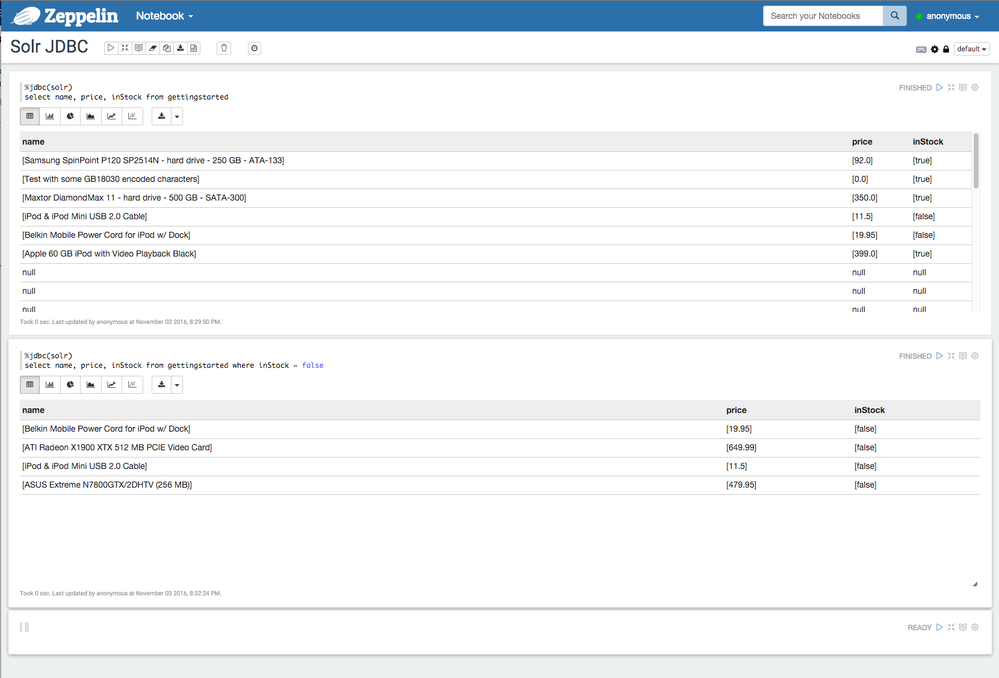
Task: Download second paragraph results as CSV
Action: (x=162, y=384)
